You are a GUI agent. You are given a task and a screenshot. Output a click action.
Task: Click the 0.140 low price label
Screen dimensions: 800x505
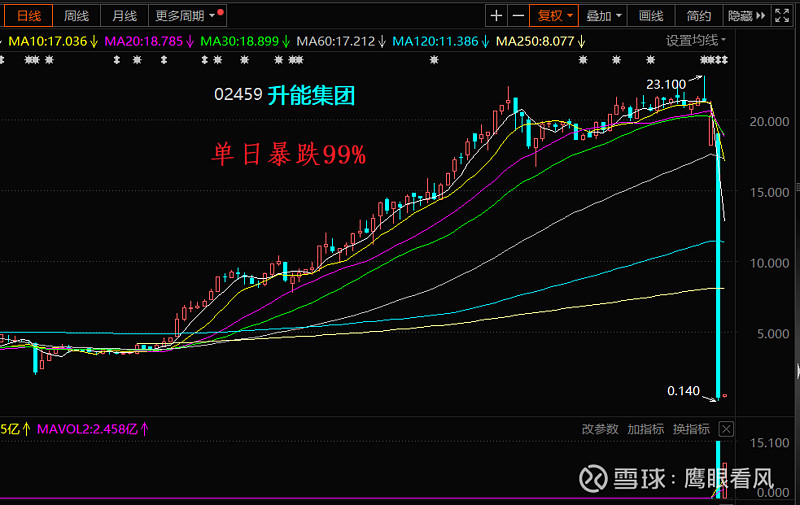tap(683, 391)
